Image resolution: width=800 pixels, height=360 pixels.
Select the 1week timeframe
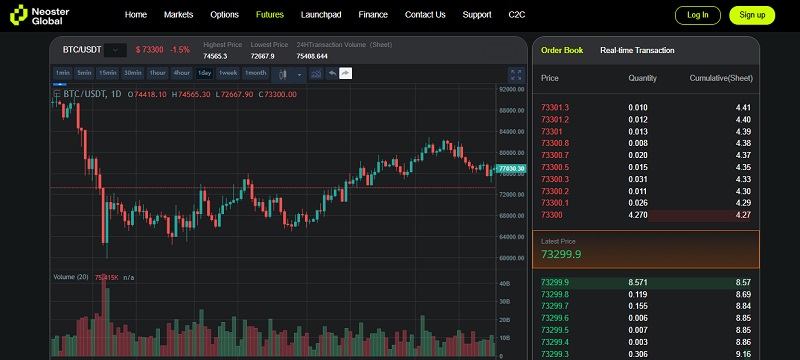tap(228, 73)
